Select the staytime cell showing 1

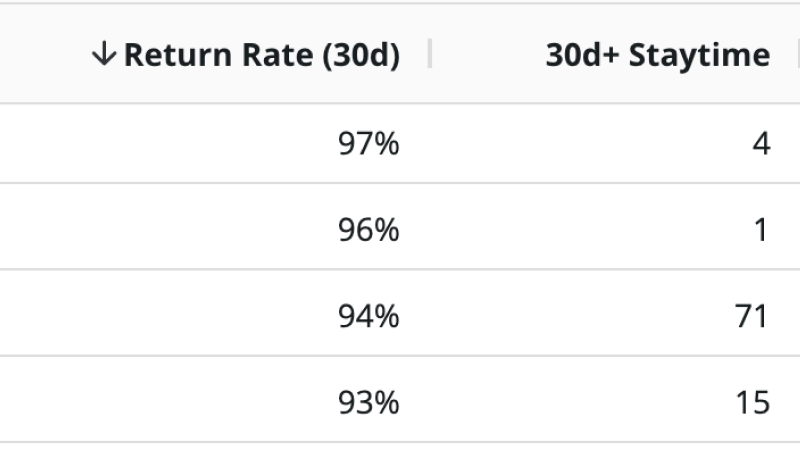tap(761, 231)
